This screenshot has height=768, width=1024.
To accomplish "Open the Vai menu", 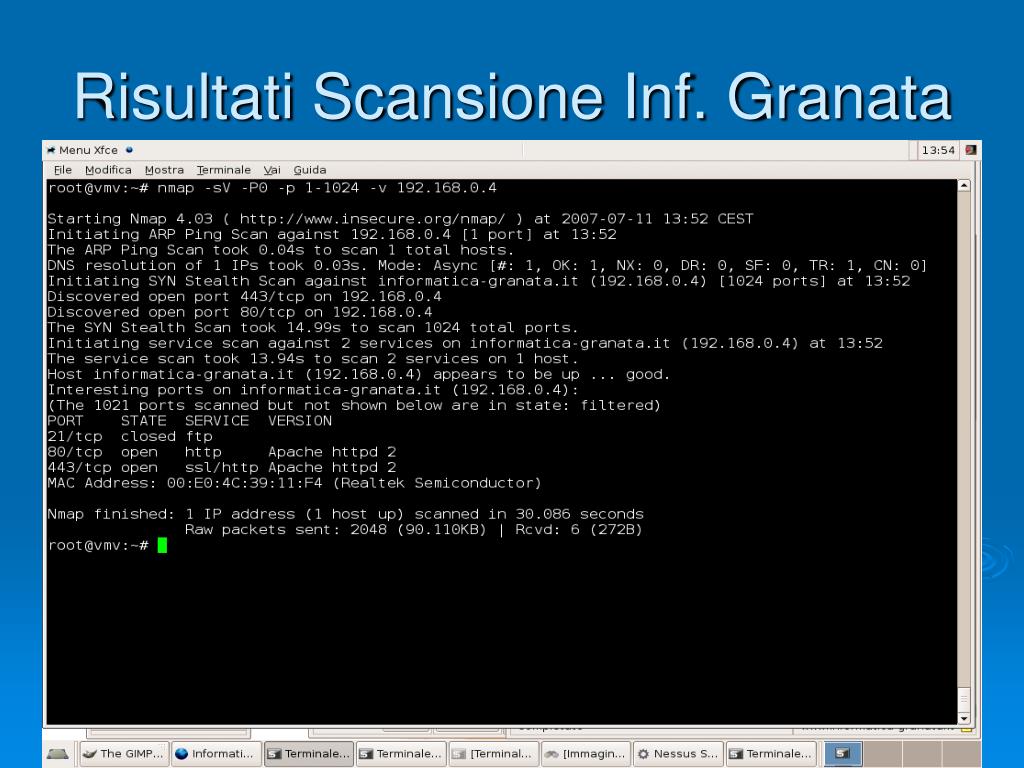I will (272, 170).
